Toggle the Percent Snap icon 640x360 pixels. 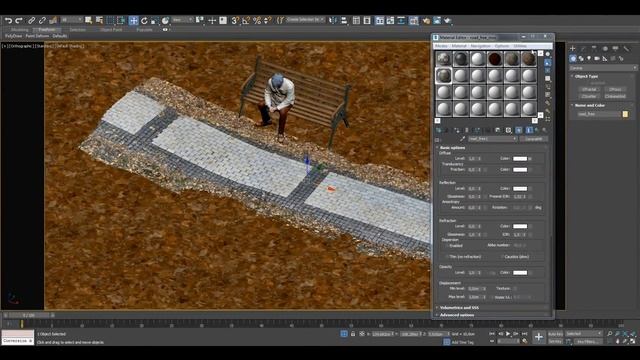click(x=257, y=20)
